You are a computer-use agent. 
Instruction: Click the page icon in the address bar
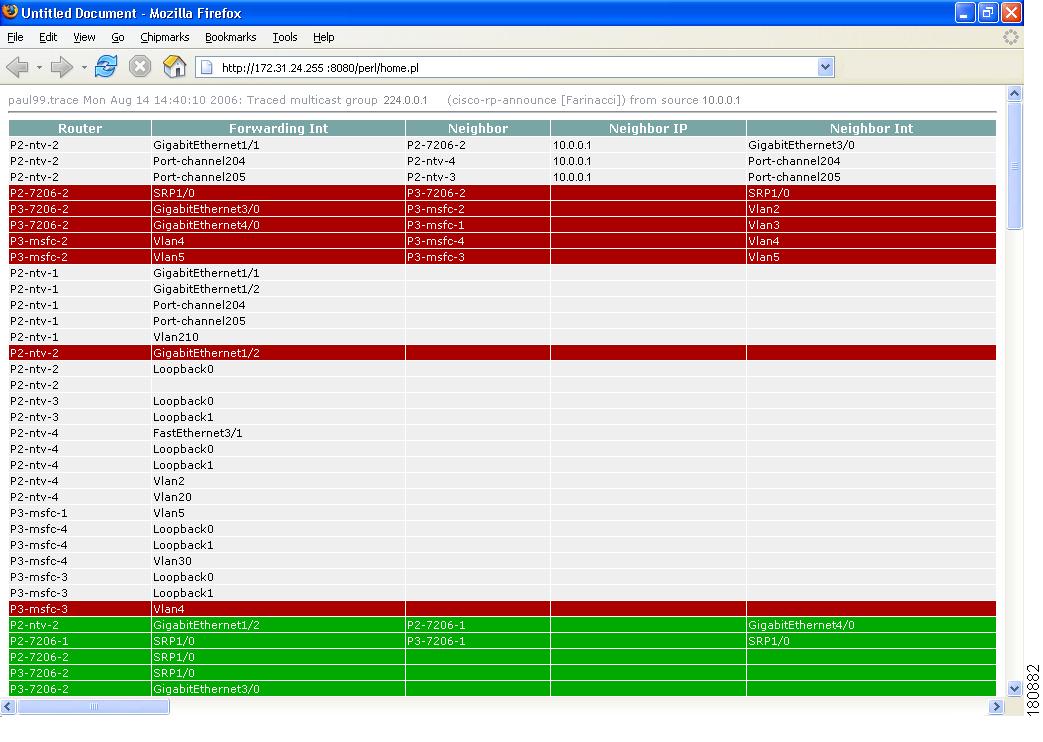click(207, 67)
